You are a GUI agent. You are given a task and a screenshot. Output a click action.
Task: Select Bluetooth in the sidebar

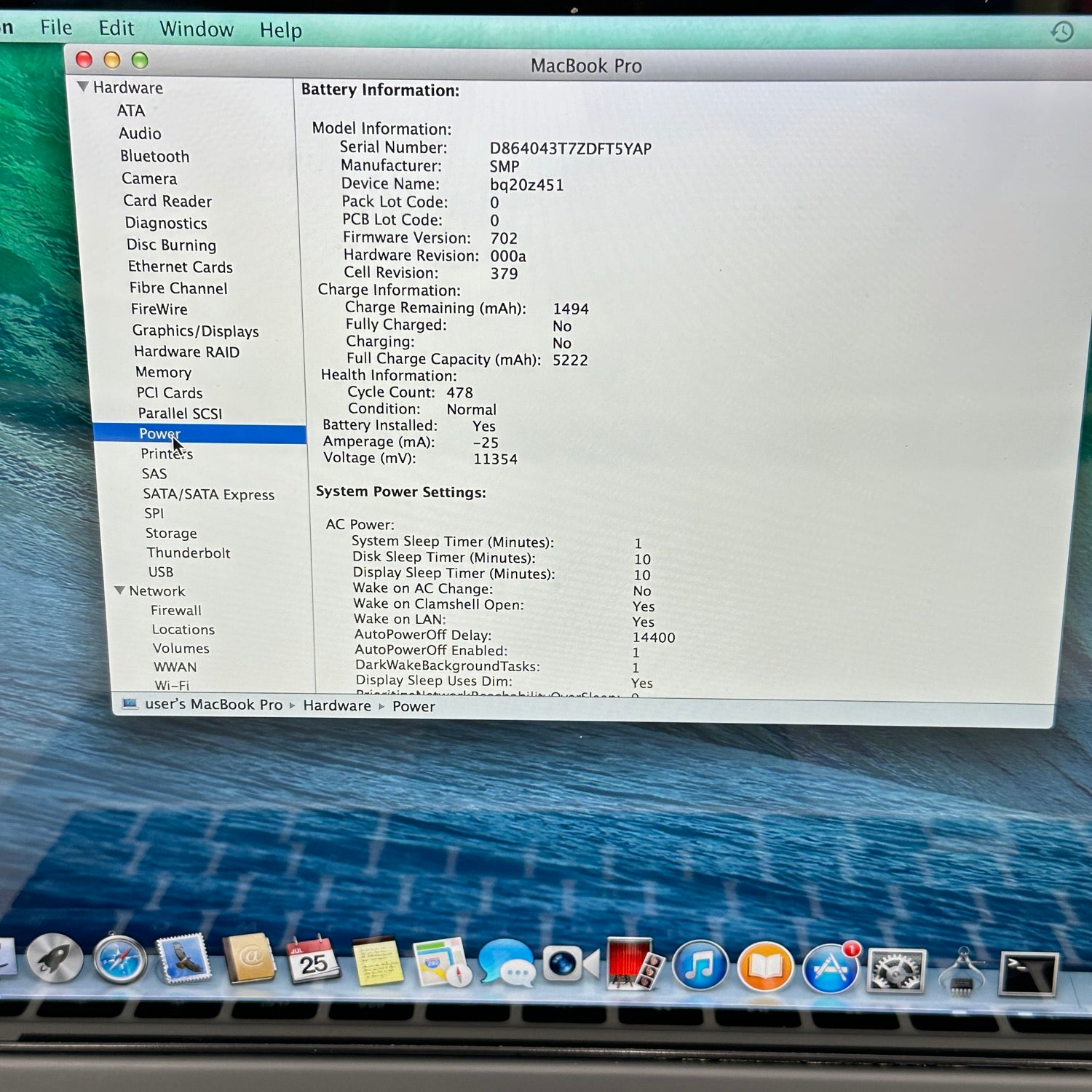pyautogui.click(x=154, y=157)
